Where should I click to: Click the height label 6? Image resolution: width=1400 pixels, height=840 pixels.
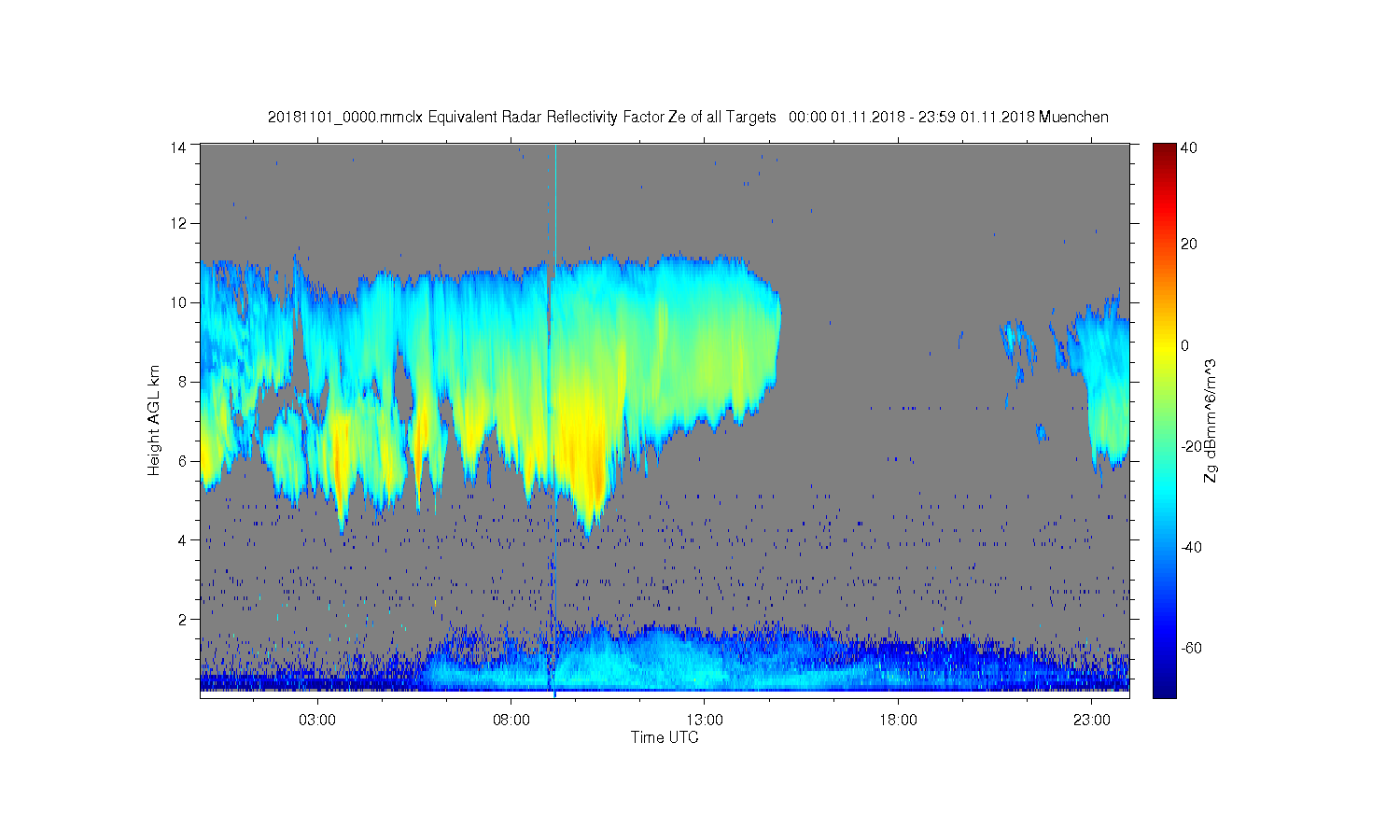coord(183,461)
